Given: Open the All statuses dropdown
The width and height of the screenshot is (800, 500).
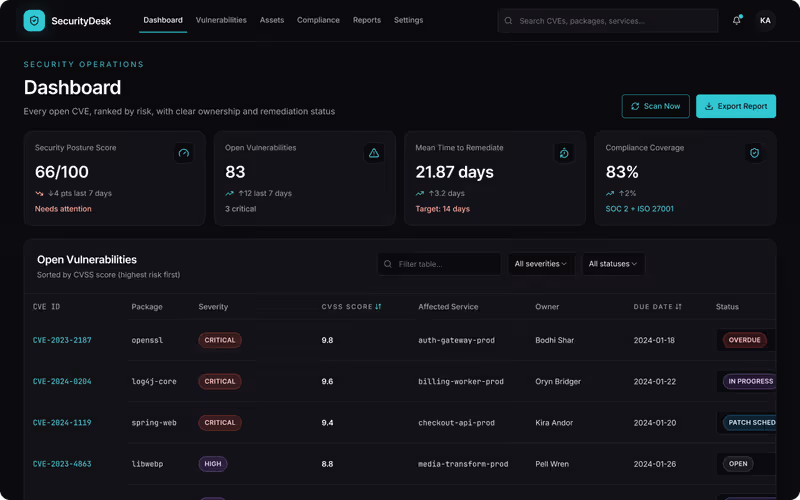Looking at the screenshot, I should [x=613, y=264].
